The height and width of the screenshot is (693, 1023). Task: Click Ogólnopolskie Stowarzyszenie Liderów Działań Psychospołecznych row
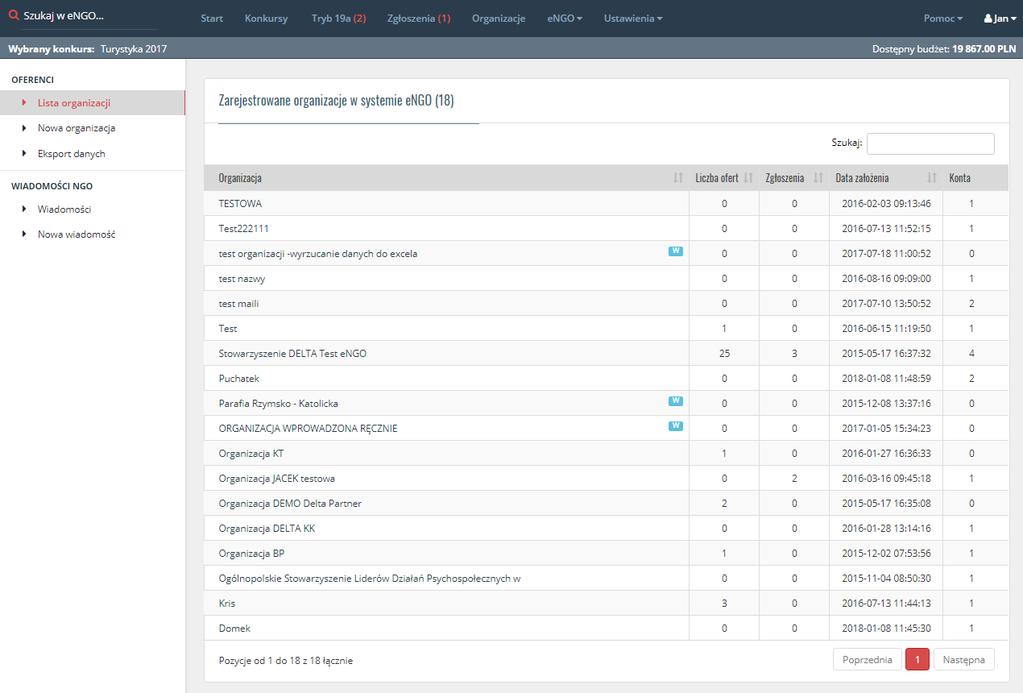[x=606, y=578]
